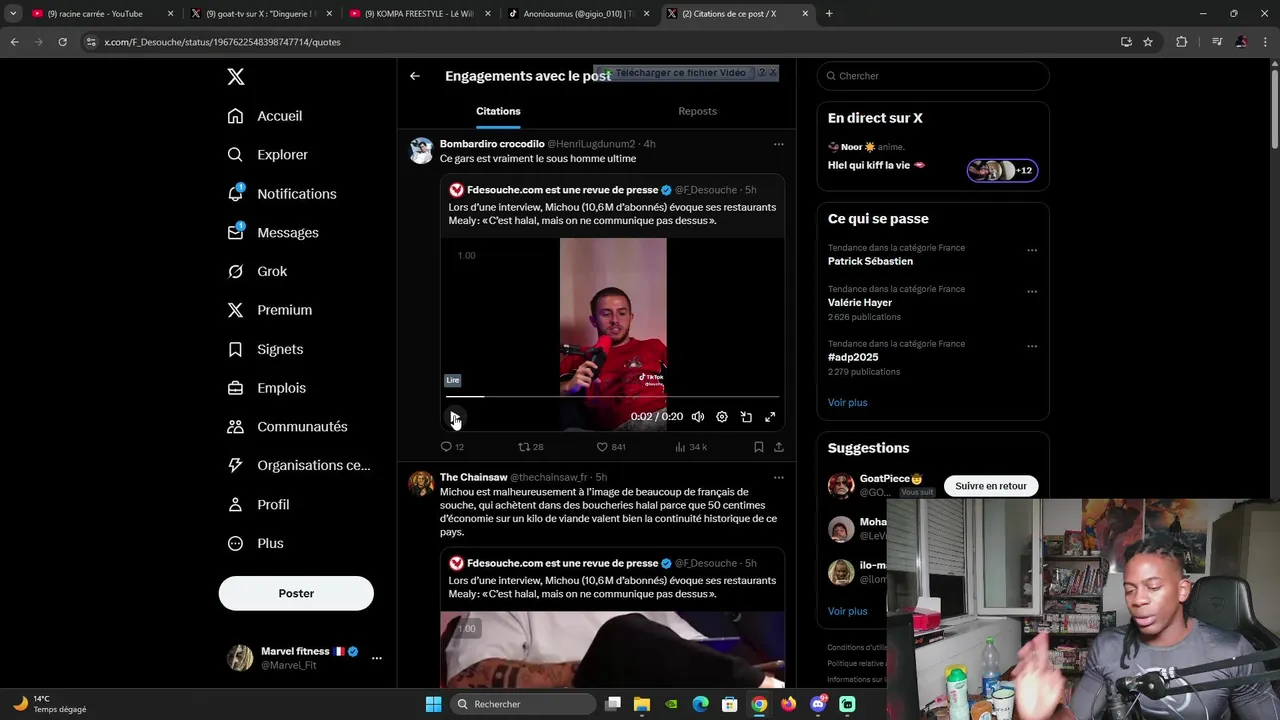This screenshot has width=1280, height=720.
Task: Open Firefox from the taskbar
Action: pyautogui.click(x=789, y=704)
